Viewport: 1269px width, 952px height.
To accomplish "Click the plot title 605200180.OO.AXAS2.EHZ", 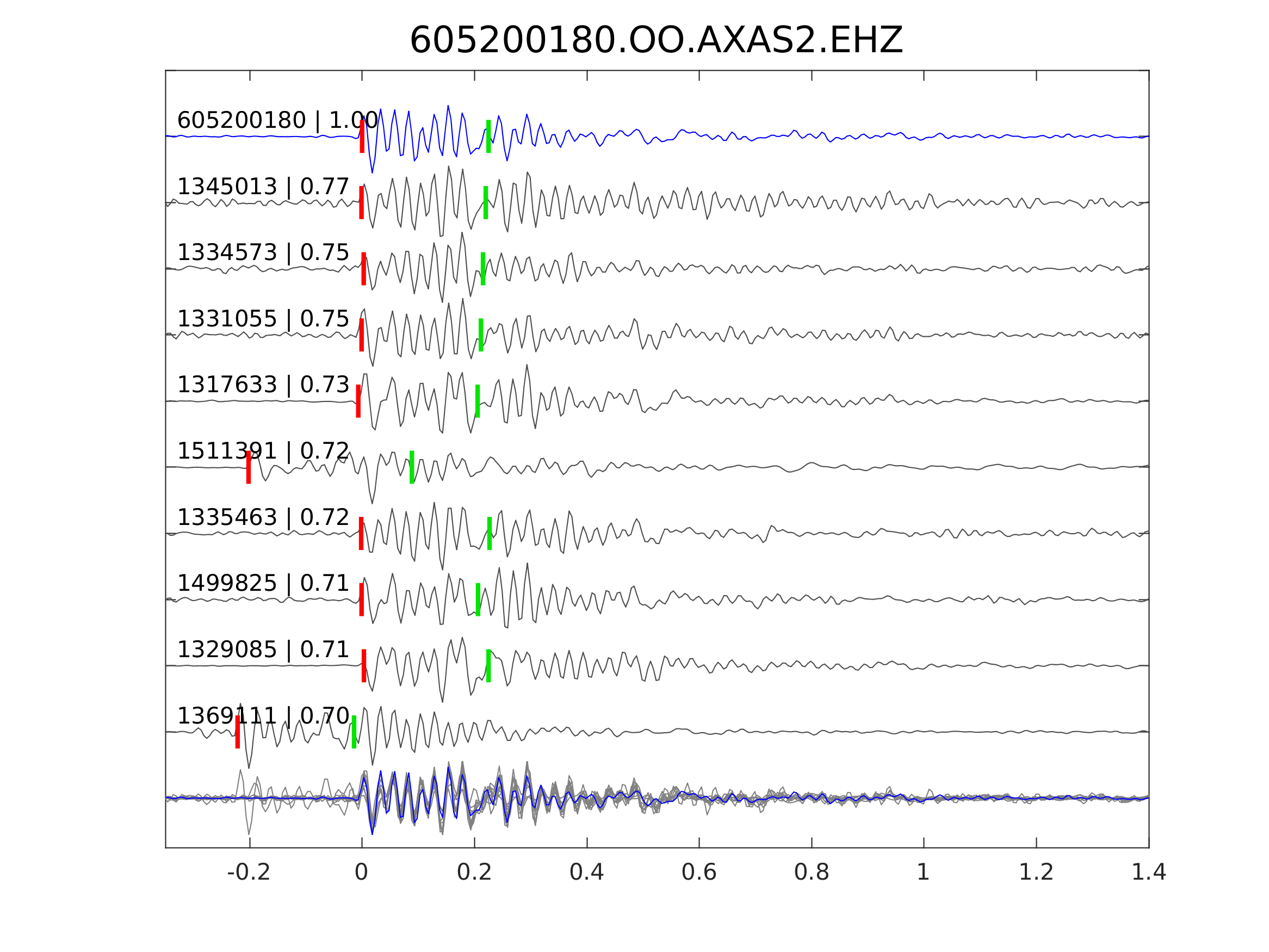I will click(x=656, y=41).
